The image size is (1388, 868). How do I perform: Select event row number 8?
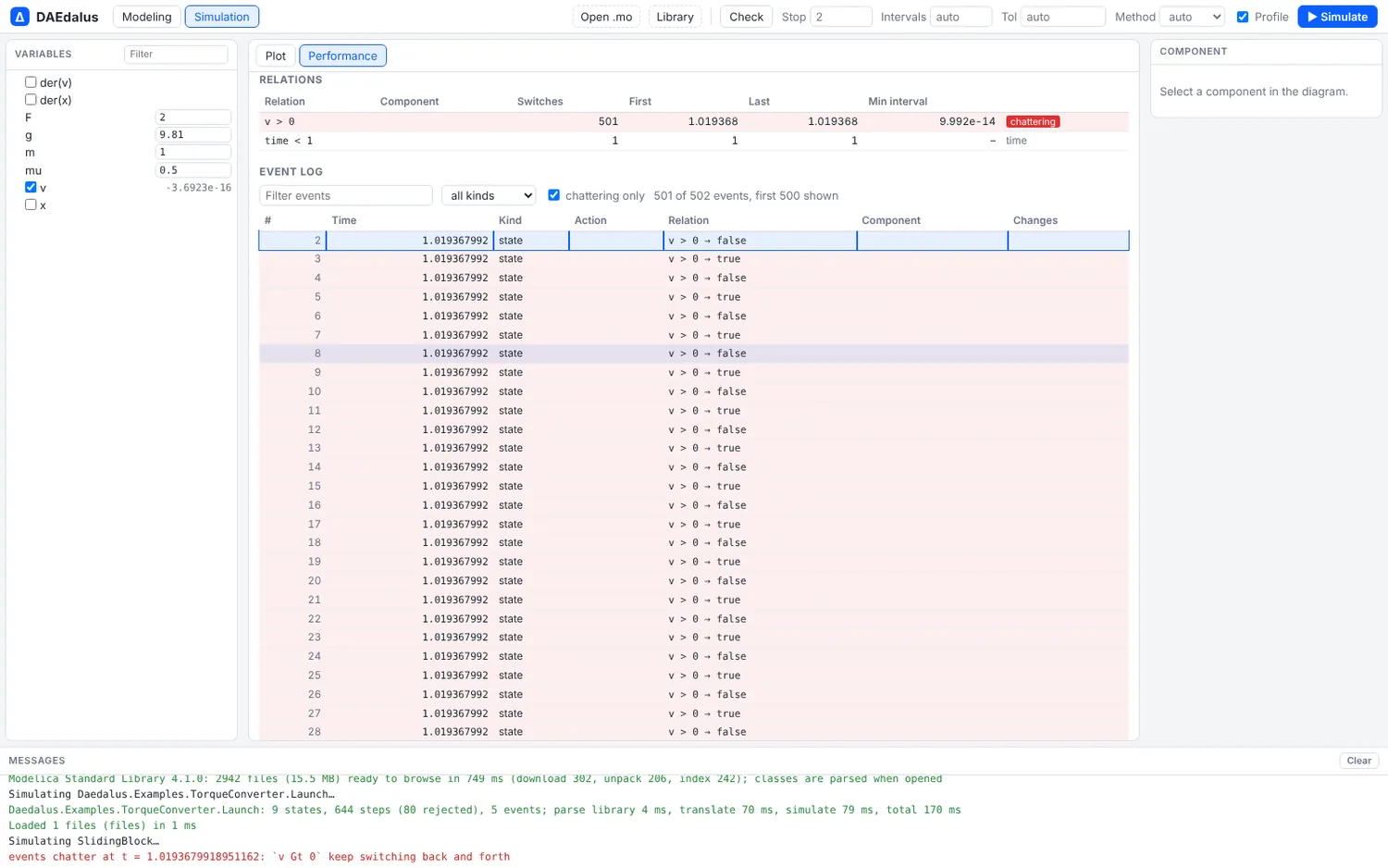pos(694,353)
